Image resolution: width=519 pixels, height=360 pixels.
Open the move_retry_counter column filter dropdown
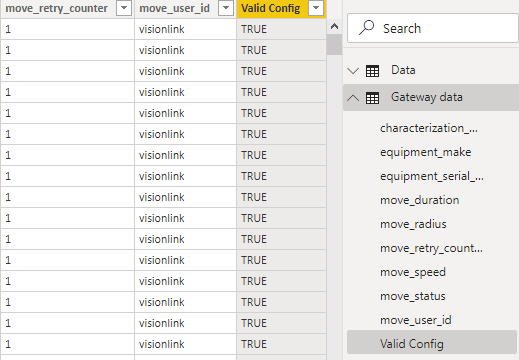click(x=124, y=8)
